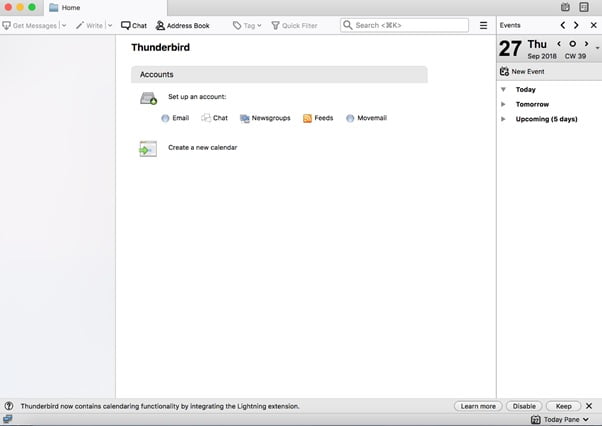Toggle the Today Pane button
The width and height of the screenshot is (602, 426).
[x=555, y=419]
